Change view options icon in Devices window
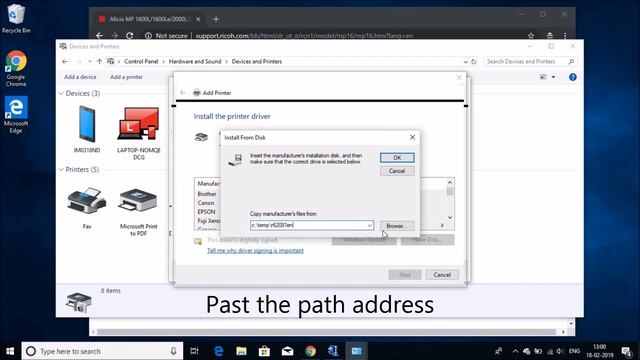 543,77
